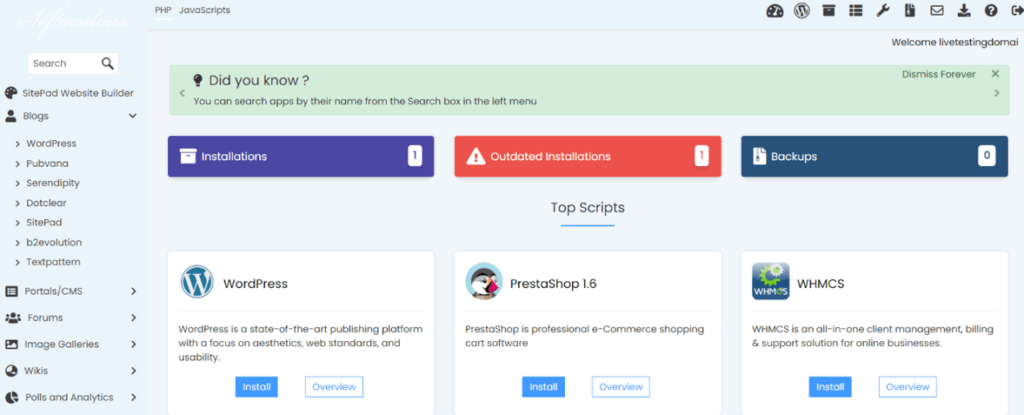Click Install for PrestaShop 1.6
The image size is (1024, 415).
543,387
